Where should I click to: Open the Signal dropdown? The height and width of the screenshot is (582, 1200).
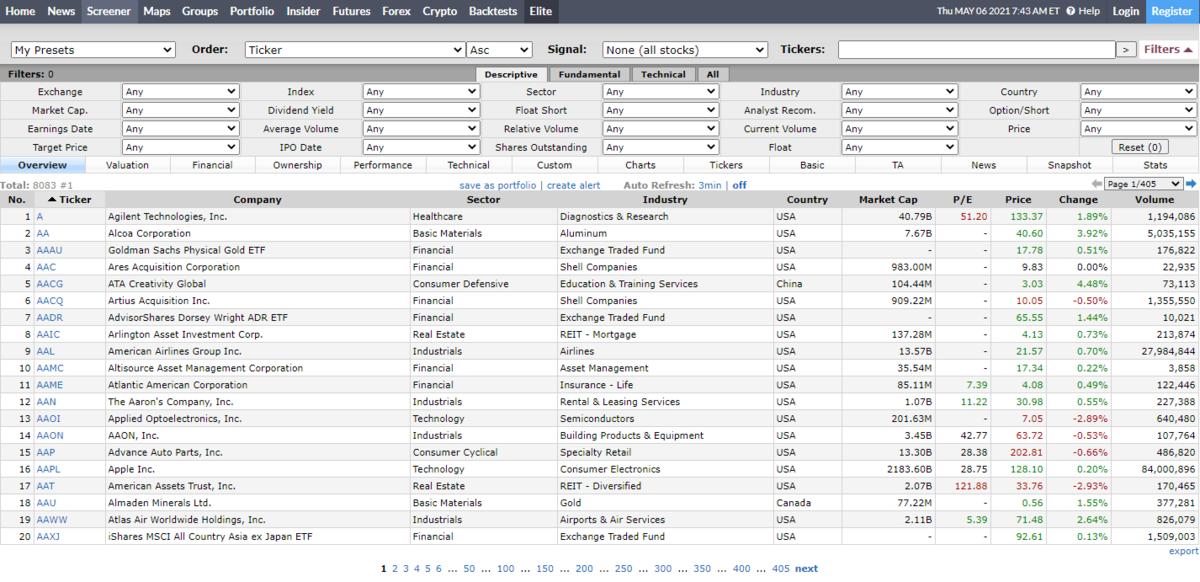685,50
